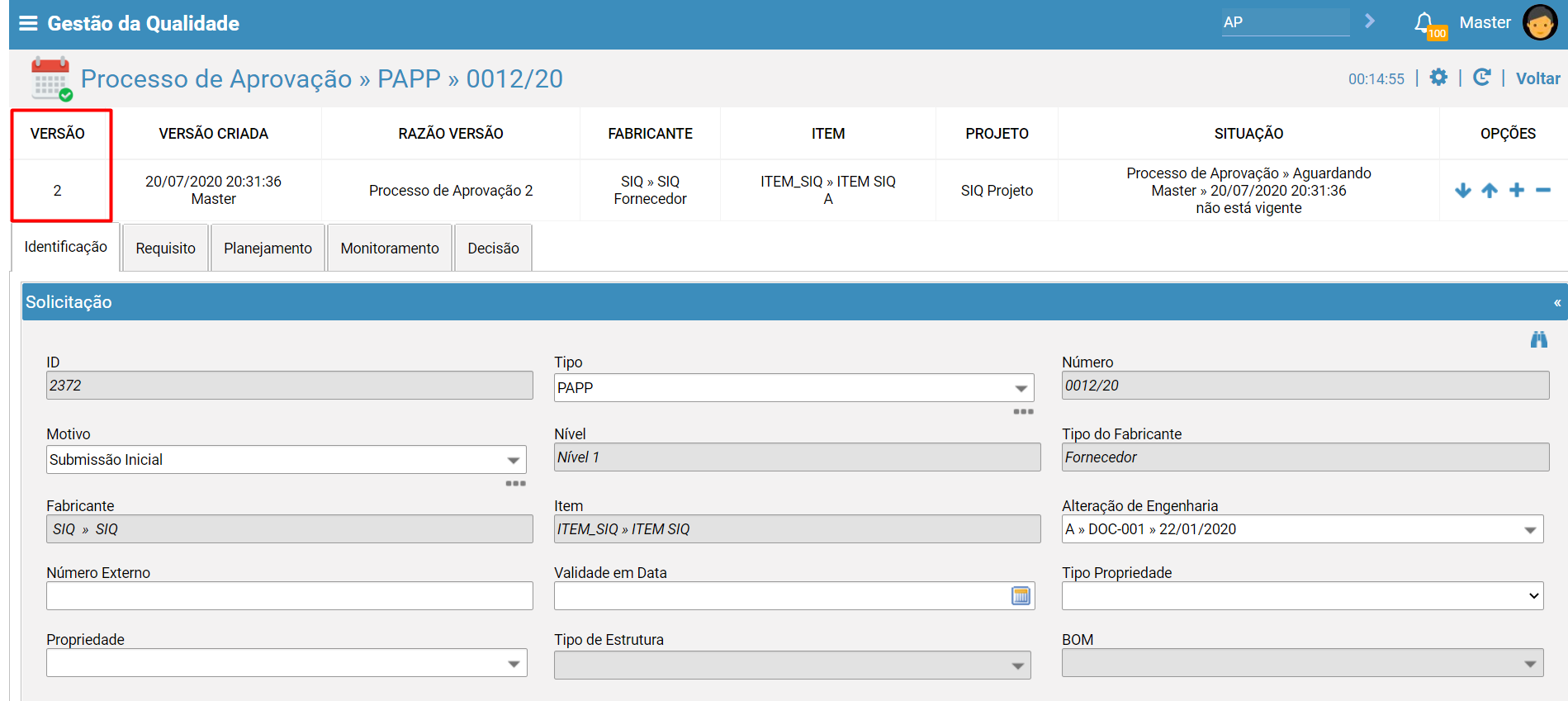
Task: Click the AP search input field
Action: coord(1286,22)
